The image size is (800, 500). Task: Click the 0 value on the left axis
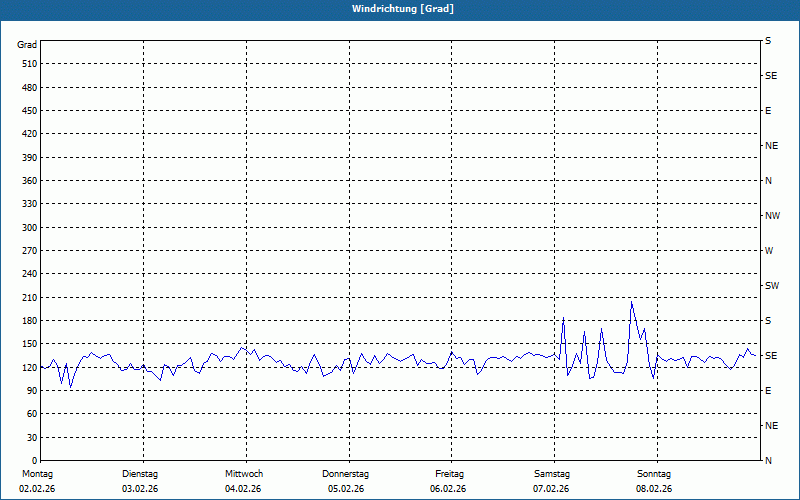coord(34,461)
